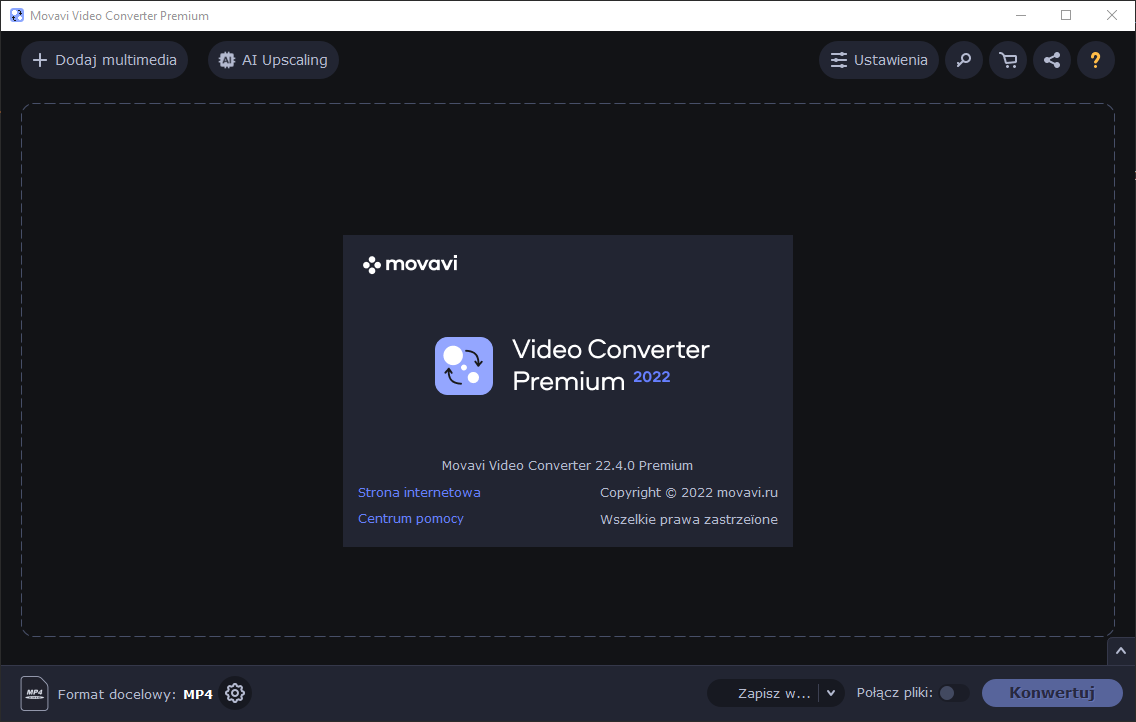Screen dimensions: 1136x722
Task: Close the Movavi Video Converter window
Action: [x=1111, y=15]
